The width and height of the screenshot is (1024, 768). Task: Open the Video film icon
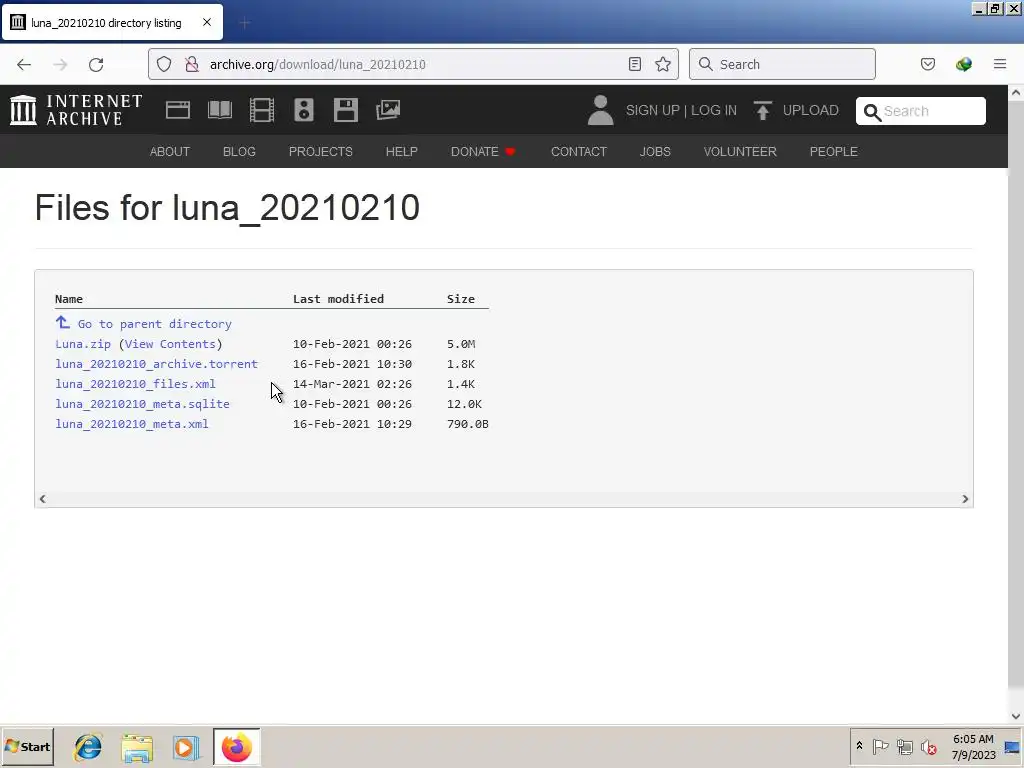pos(262,110)
